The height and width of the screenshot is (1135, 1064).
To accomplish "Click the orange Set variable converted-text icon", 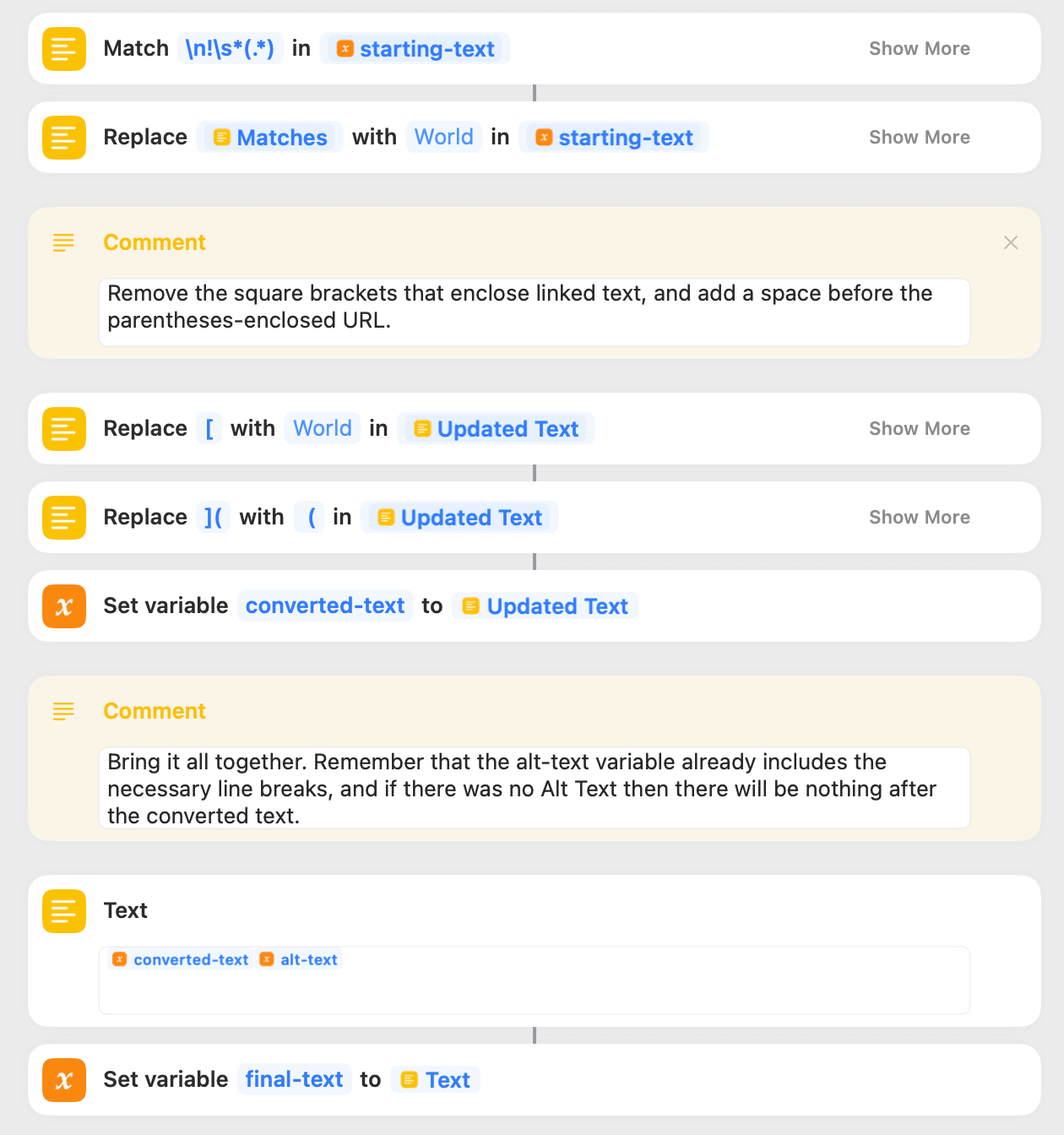I will click(64, 606).
